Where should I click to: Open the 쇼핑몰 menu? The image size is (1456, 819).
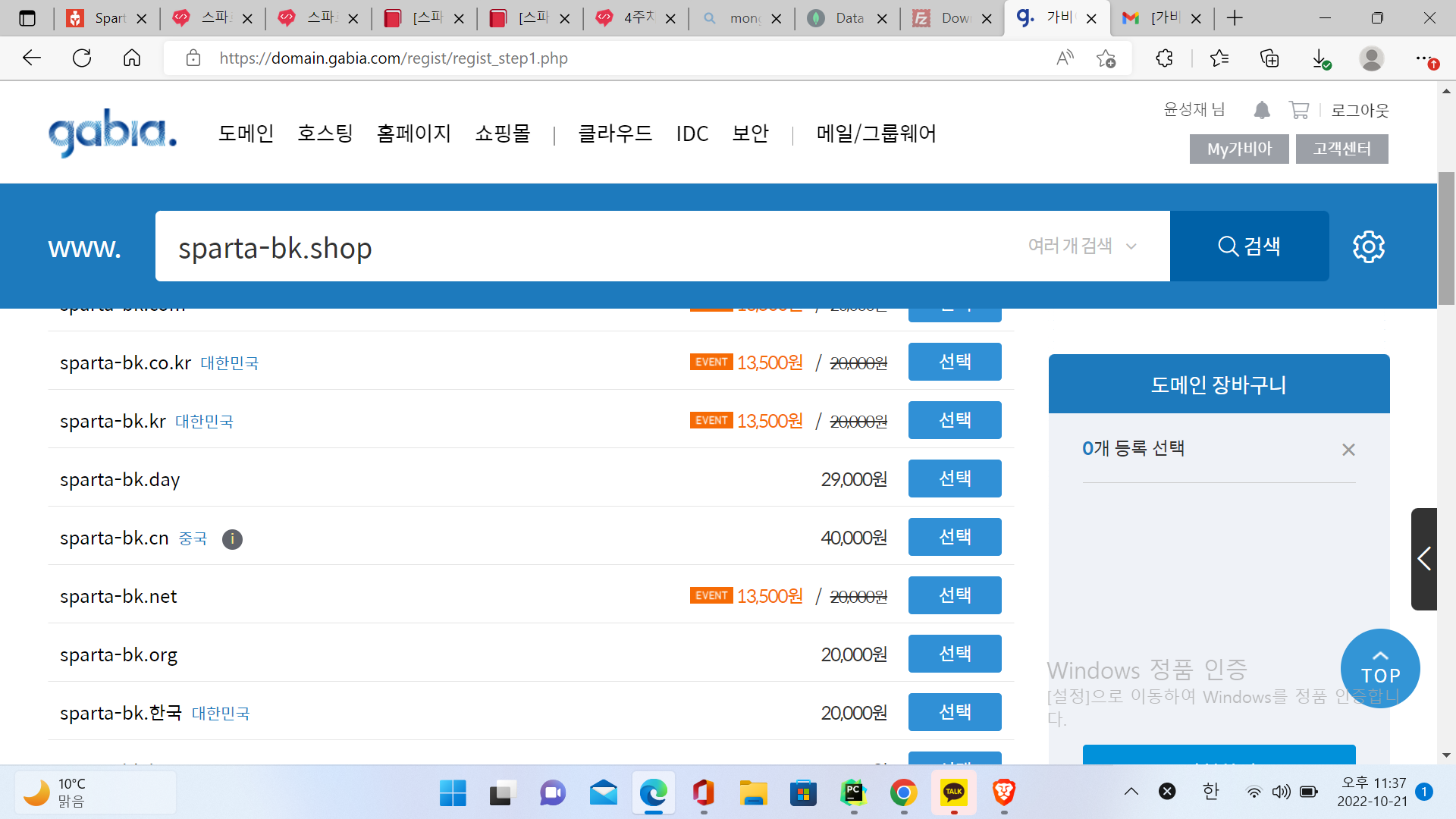502,133
